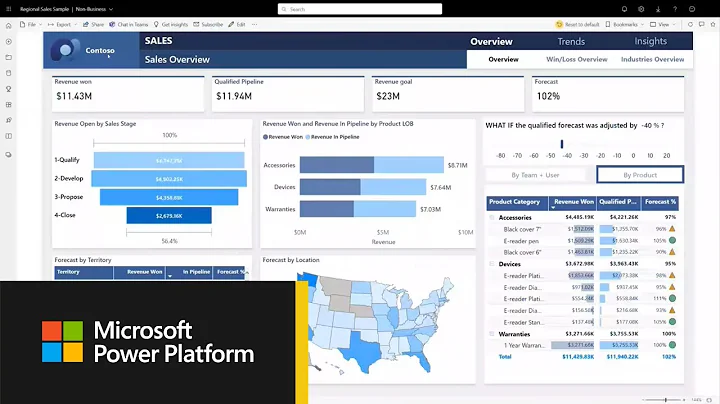Click the refresh visuals icon
Screen dimensions: 720x404
[x=690, y=24]
